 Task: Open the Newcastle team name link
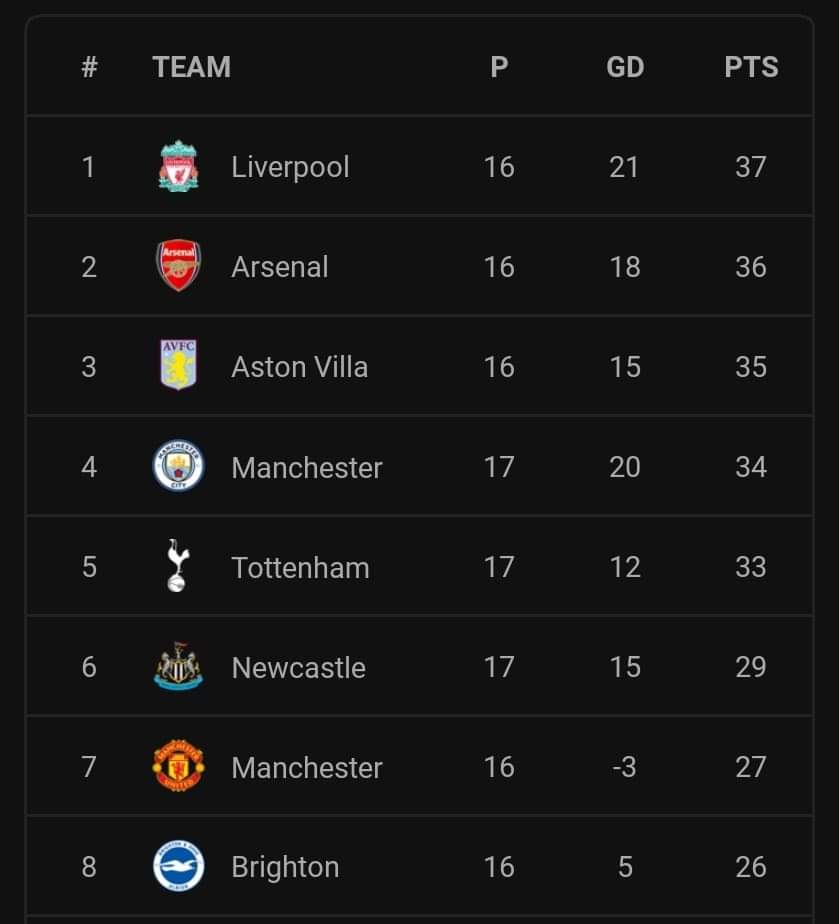(299, 668)
